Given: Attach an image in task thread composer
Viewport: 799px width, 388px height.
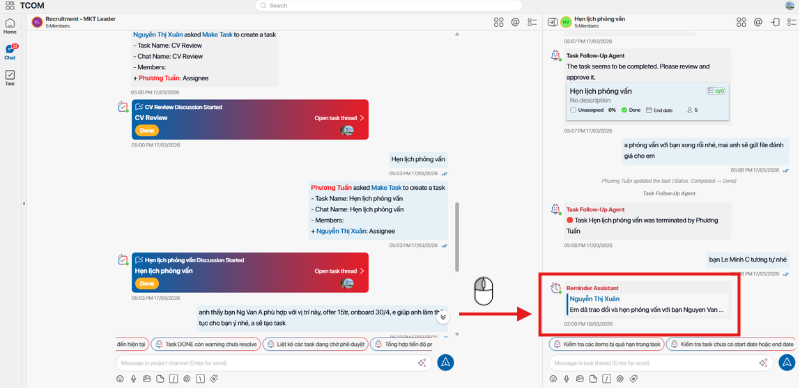Looking at the screenshot, I should (x=580, y=379).
